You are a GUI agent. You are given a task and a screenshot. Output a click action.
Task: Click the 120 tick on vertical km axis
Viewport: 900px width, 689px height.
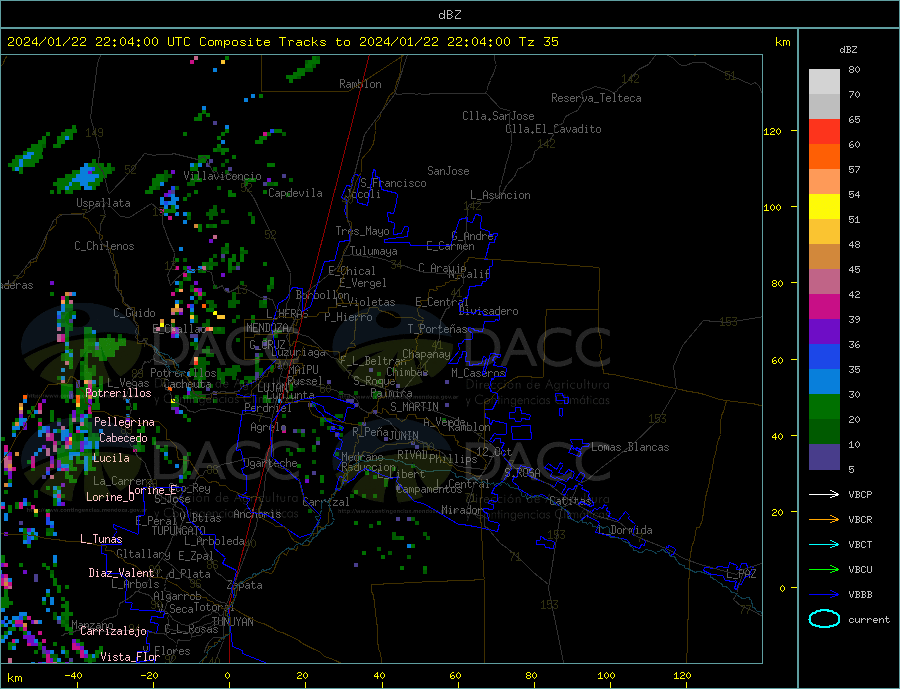pyautogui.click(x=773, y=131)
